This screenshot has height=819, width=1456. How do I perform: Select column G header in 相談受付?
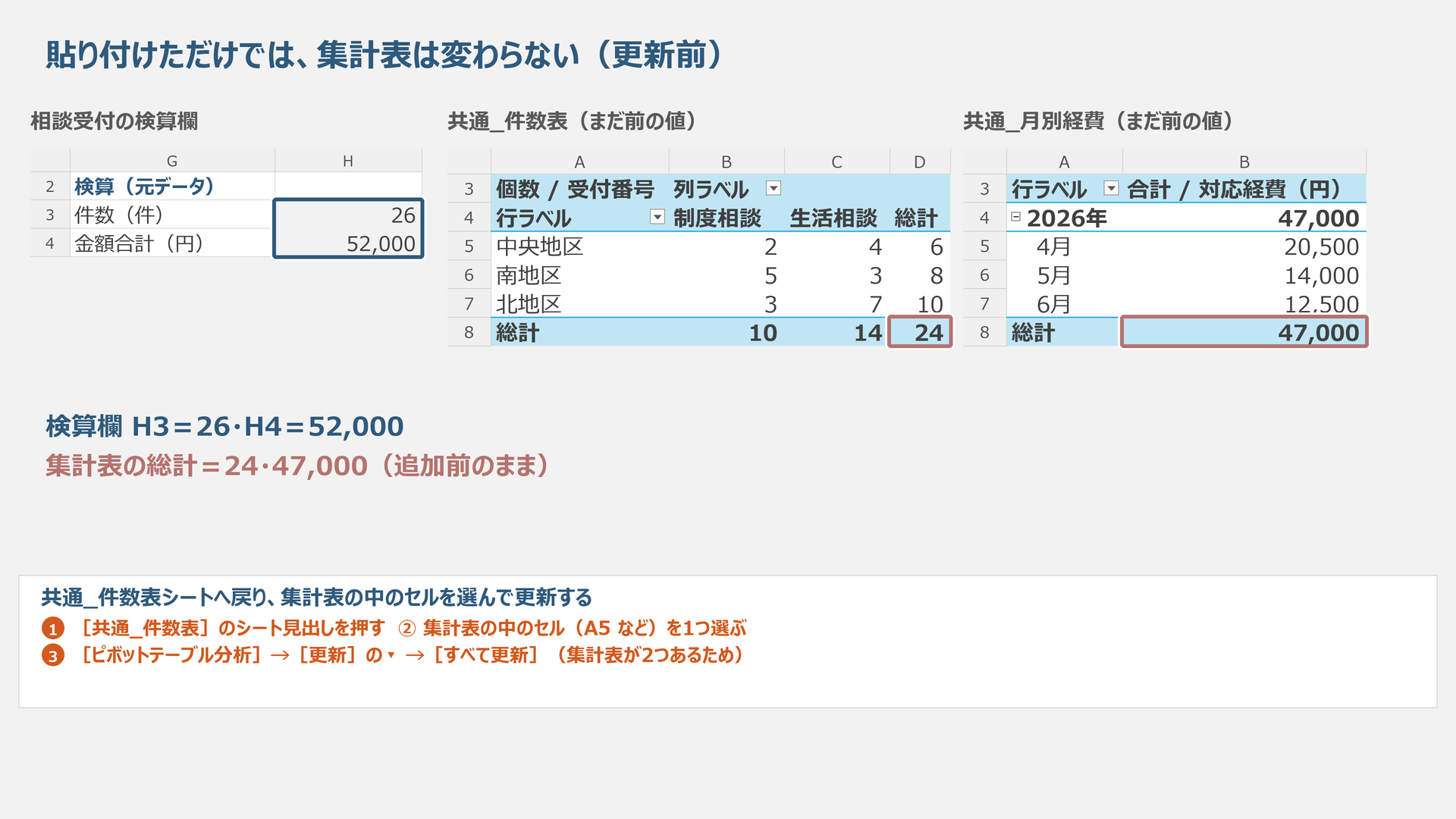coord(172,161)
